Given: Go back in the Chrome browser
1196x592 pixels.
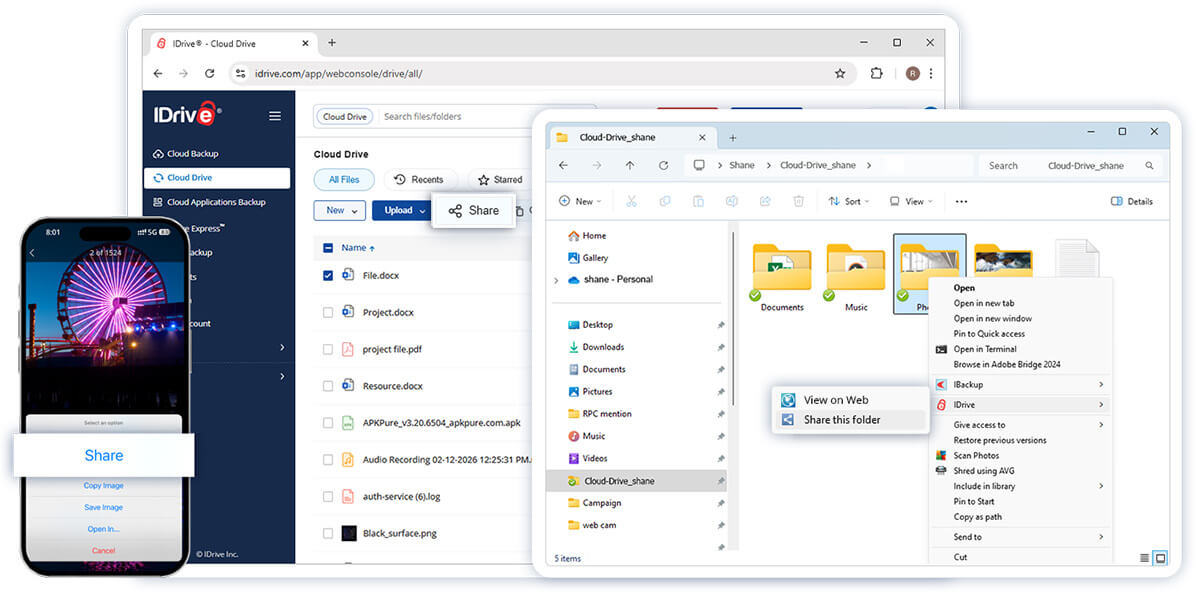Looking at the screenshot, I should (158, 73).
